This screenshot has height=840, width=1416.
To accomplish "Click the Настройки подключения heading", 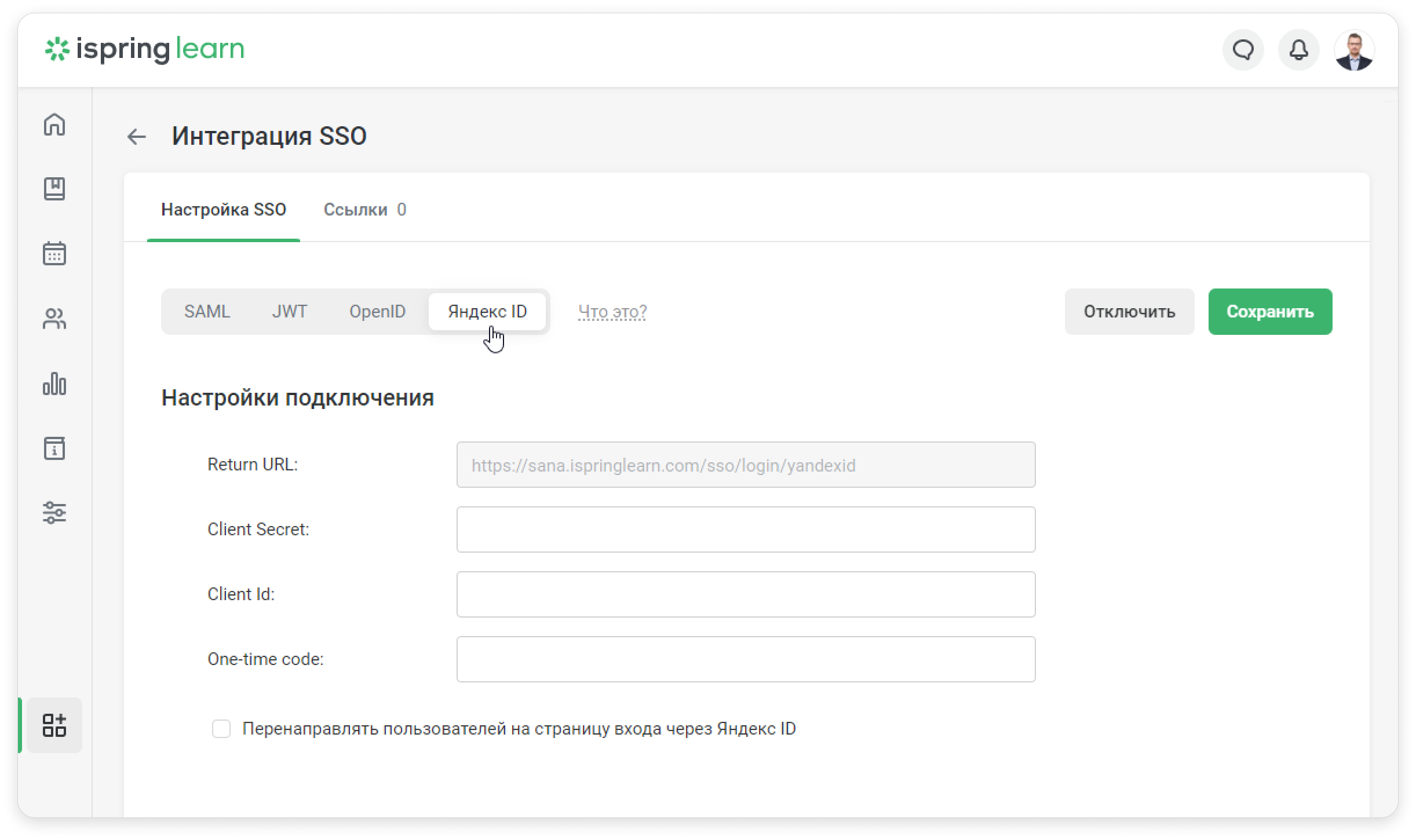I will coord(298,398).
